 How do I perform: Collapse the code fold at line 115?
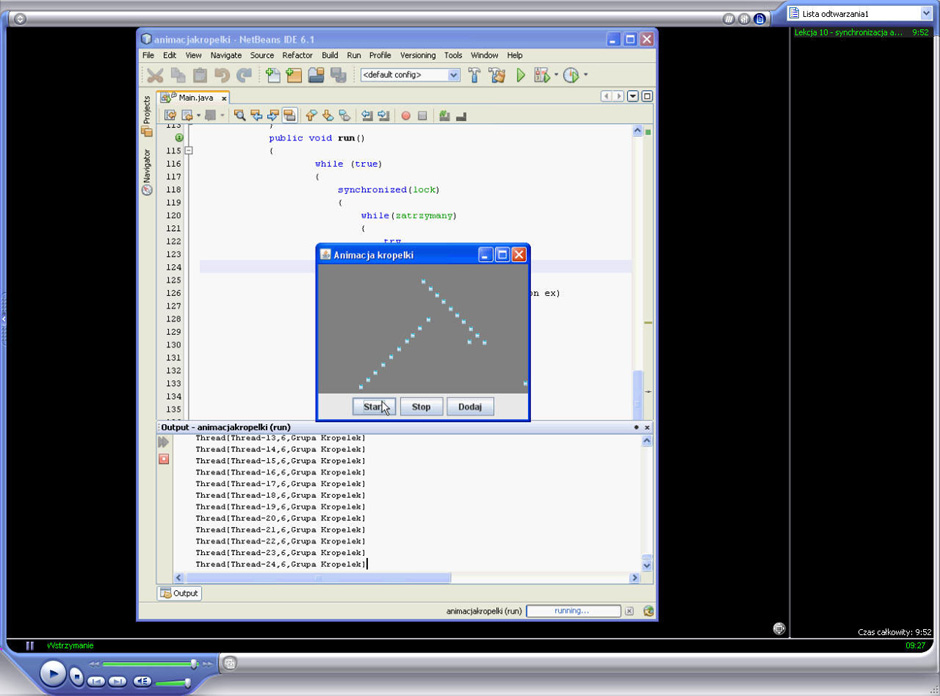pyautogui.click(x=188, y=151)
